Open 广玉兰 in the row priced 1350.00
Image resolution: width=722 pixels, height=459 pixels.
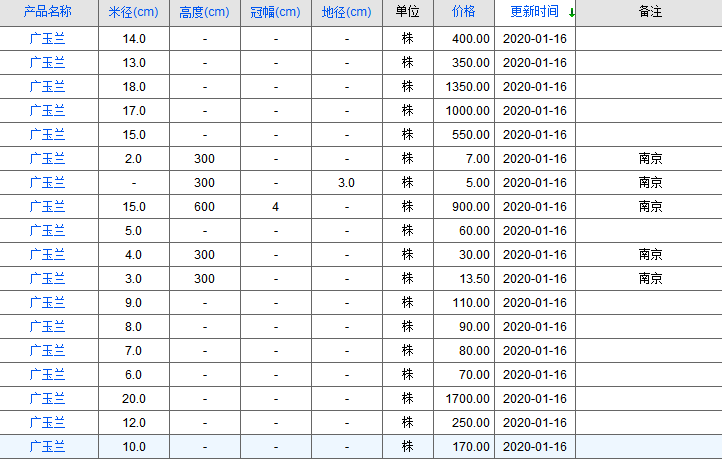coord(47,87)
